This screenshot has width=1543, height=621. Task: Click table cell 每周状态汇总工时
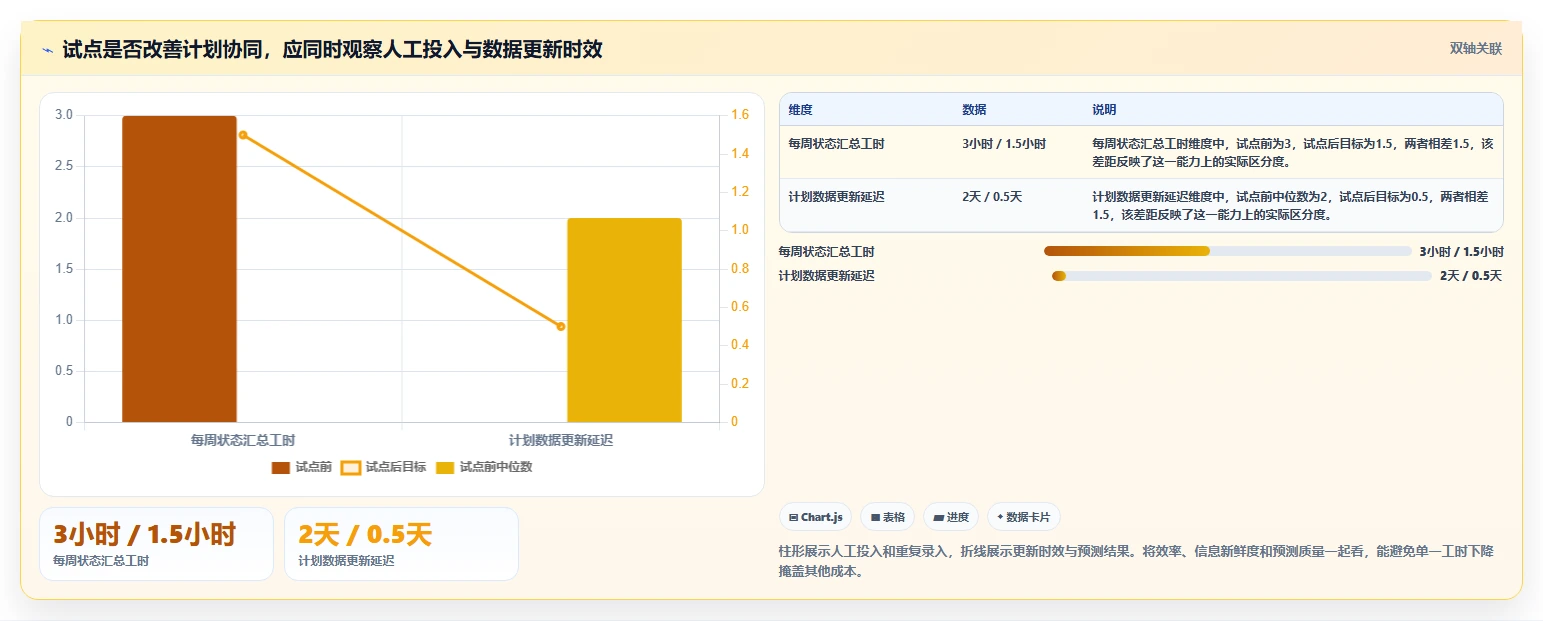(x=836, y=144)
